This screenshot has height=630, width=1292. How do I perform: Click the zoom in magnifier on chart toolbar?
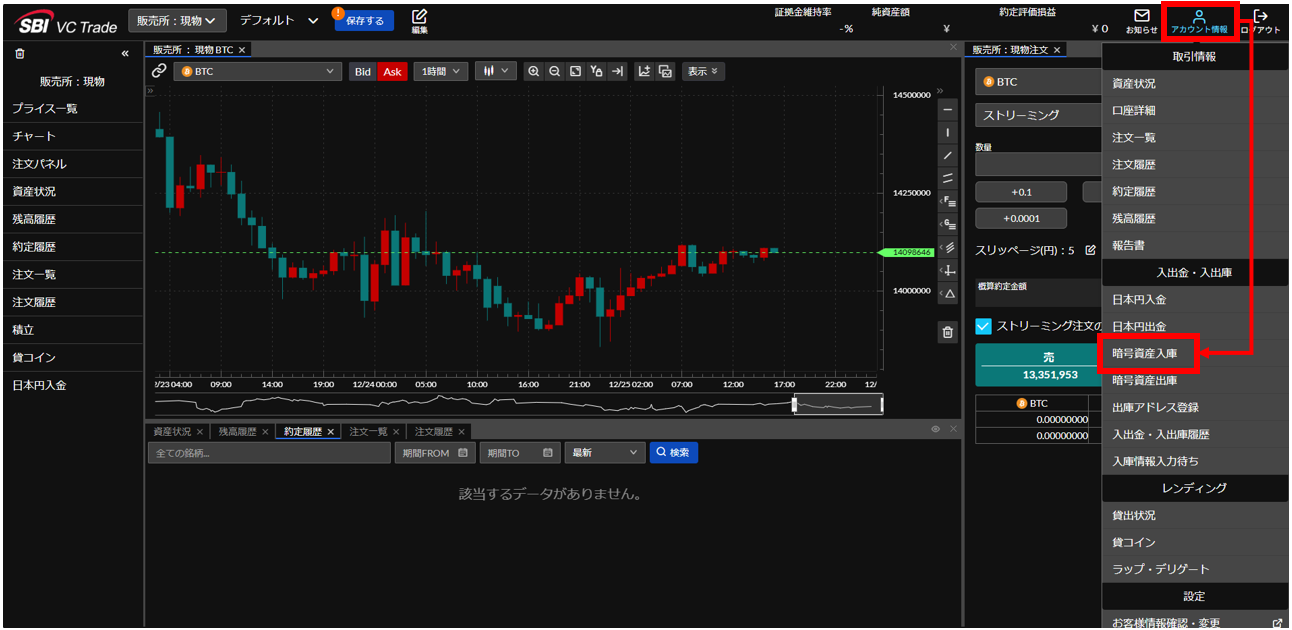coord(534,71)
